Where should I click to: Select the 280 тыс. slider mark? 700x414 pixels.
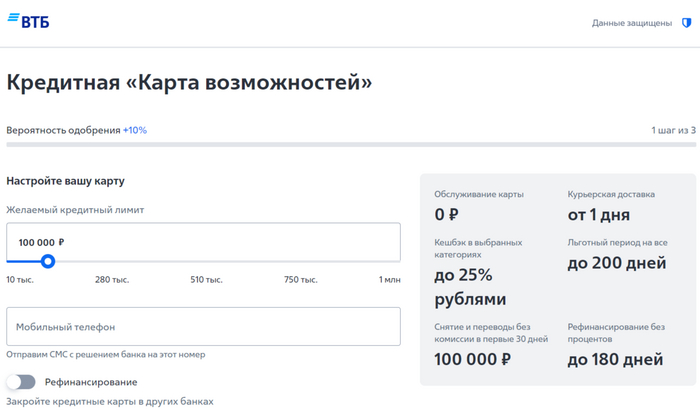[x=110, y=280]
